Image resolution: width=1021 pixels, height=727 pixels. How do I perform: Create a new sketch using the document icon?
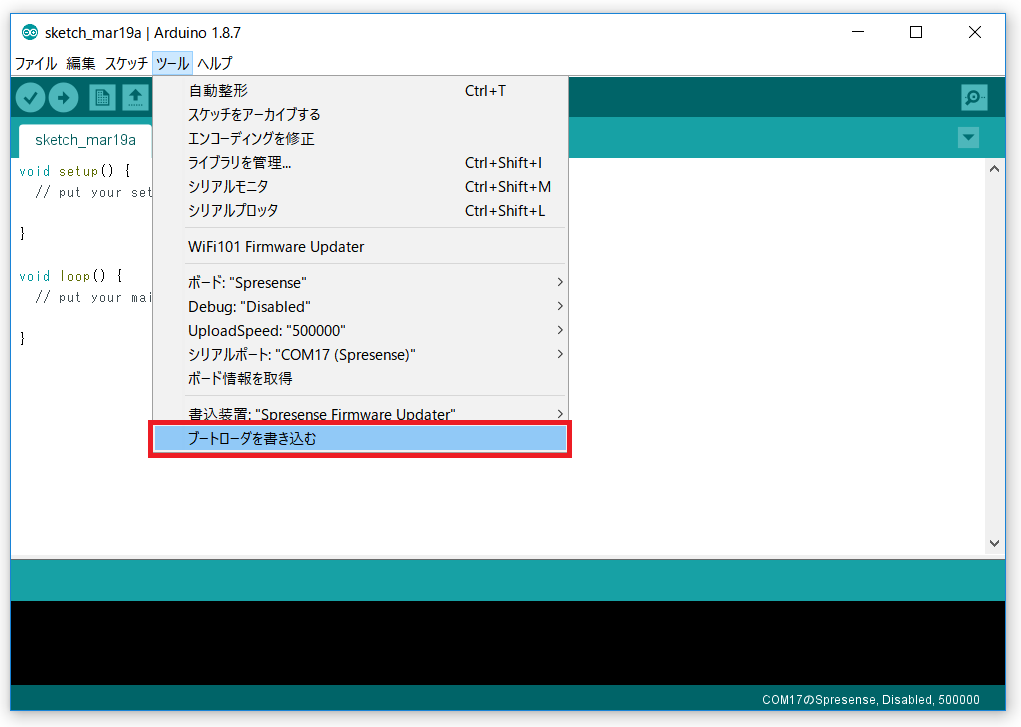click(101, 97)
